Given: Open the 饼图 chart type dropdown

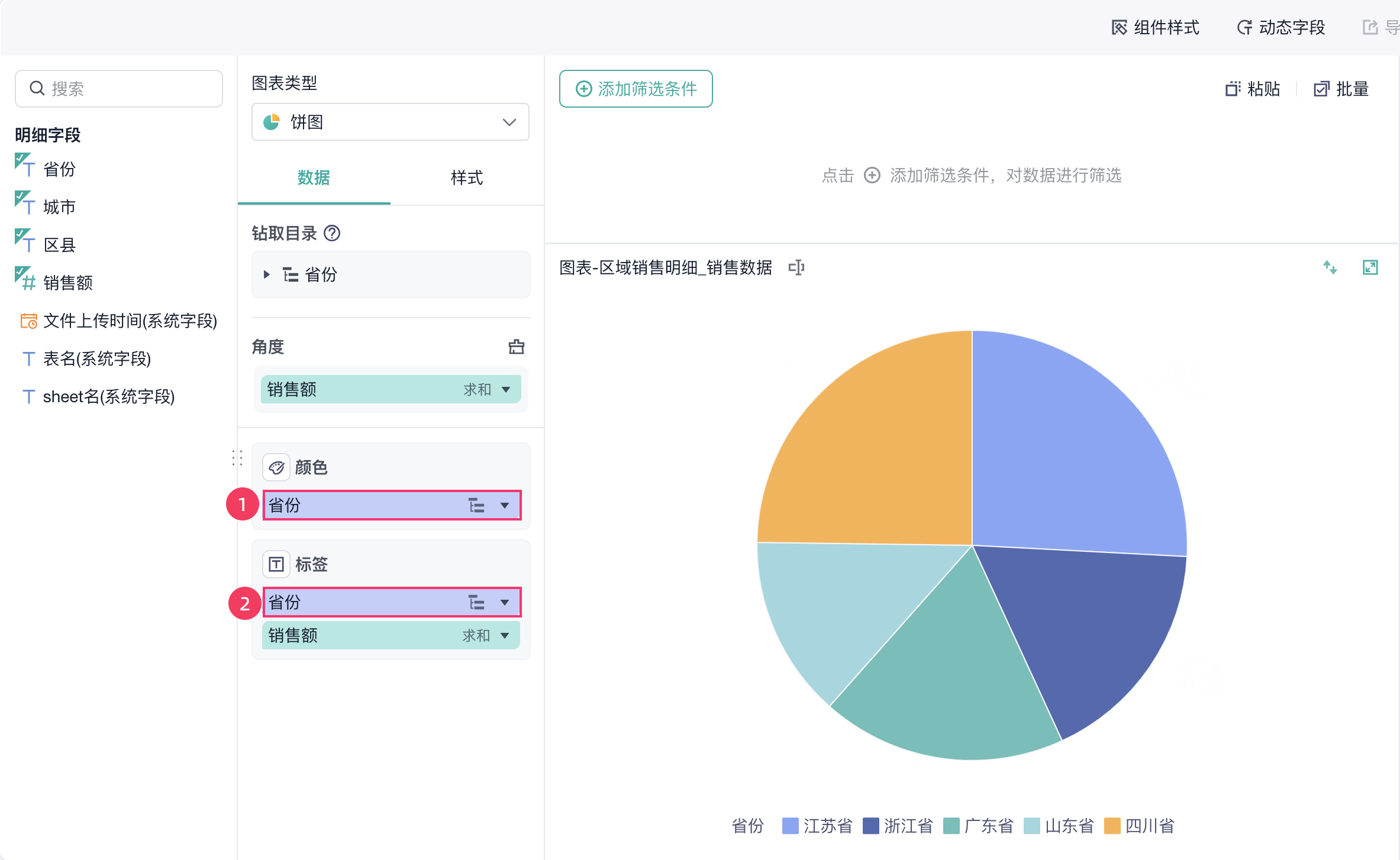Looking at the screenshot, I should point(391,122).
